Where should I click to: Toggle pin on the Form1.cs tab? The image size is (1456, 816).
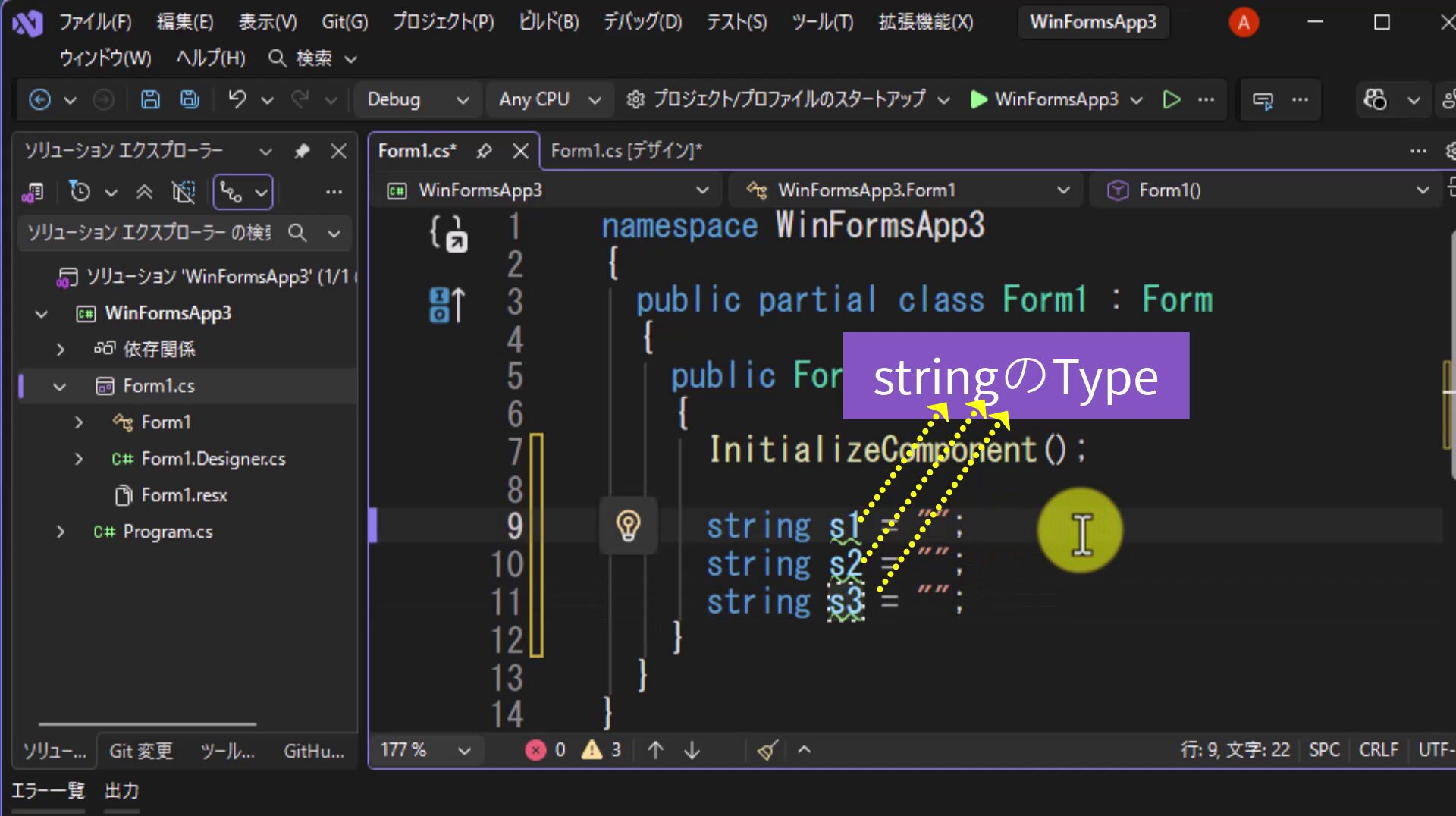[x=484, y=151]
